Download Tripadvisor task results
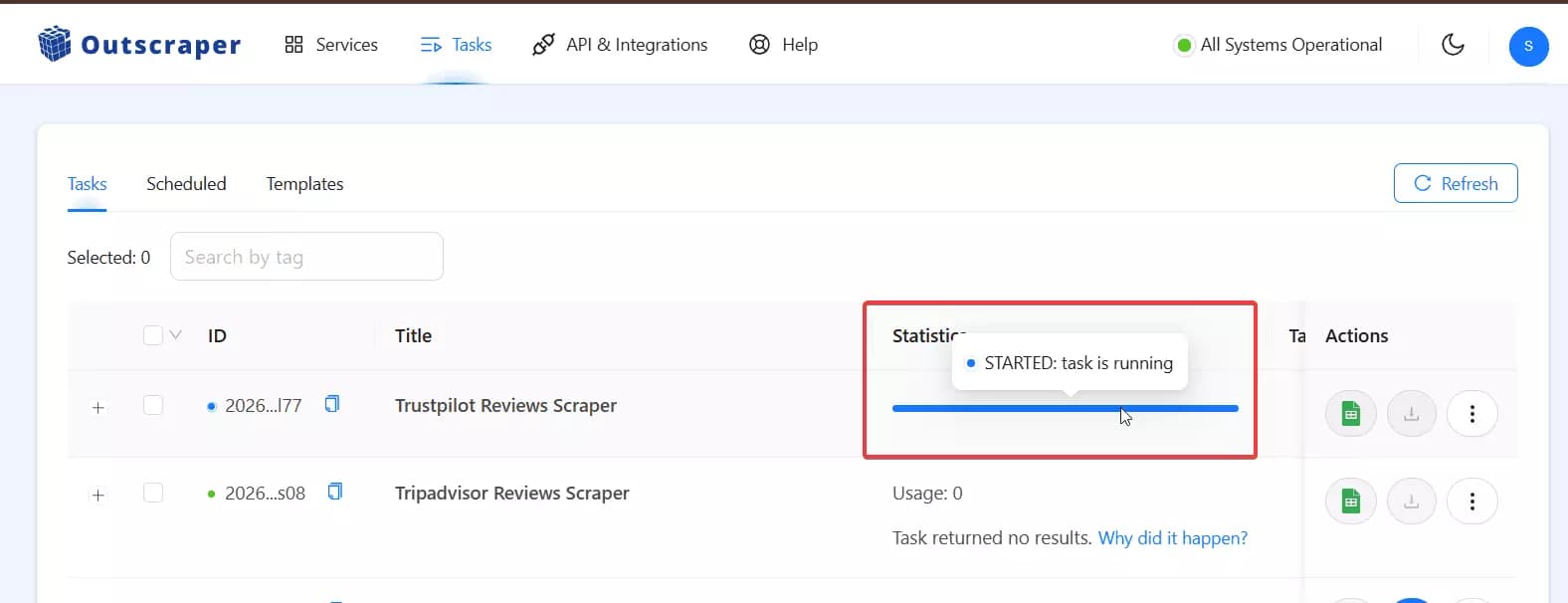The image size is (1568, 603). click(x=1411, y=502)
